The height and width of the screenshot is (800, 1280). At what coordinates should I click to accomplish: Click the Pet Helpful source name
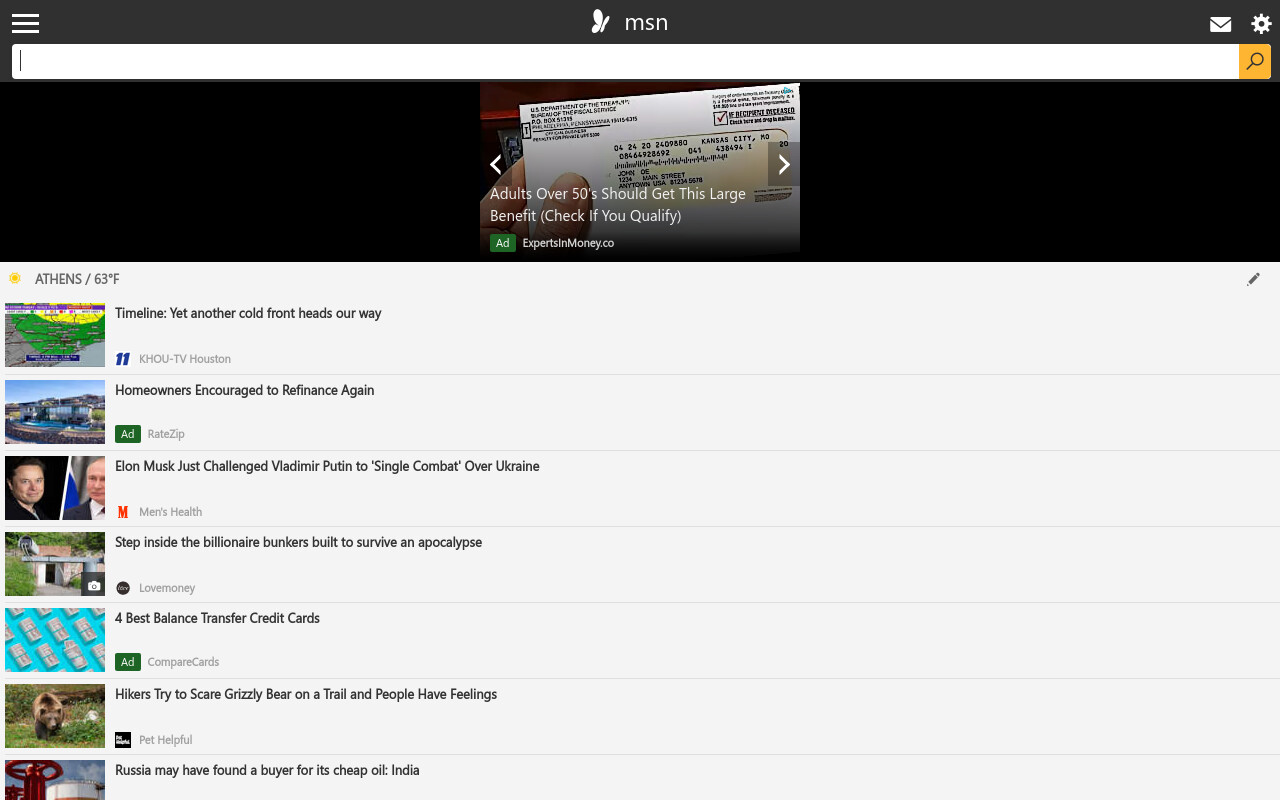coord(165,740)
